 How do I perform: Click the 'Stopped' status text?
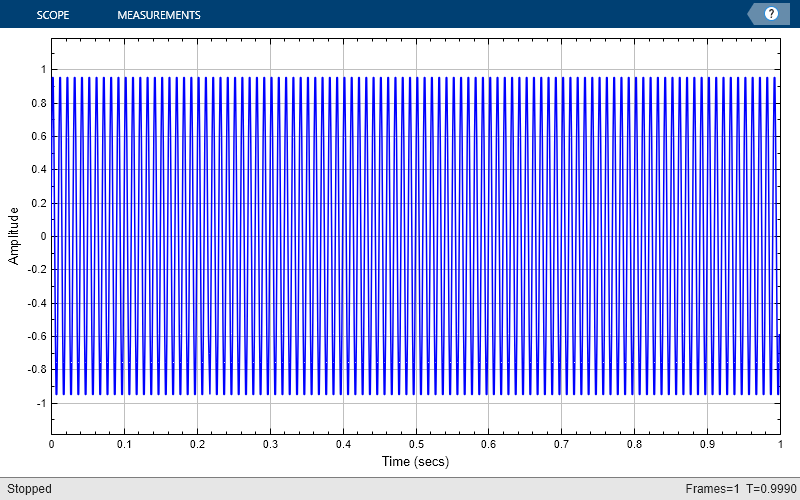point(29,489)
